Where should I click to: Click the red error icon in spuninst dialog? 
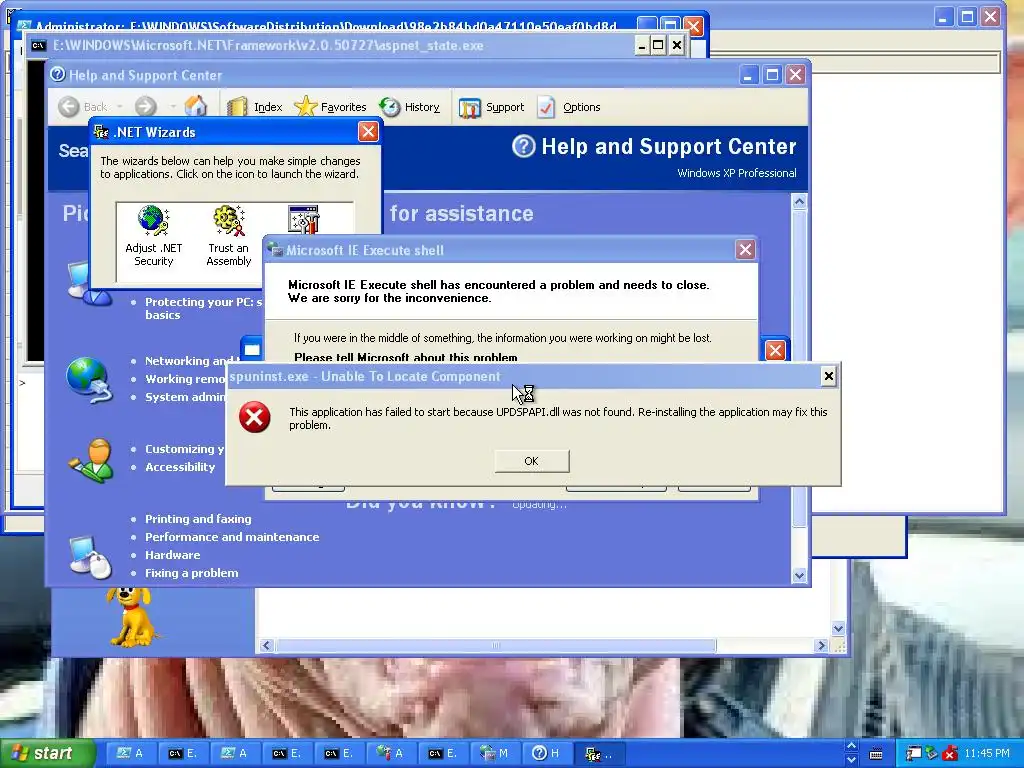coord(255,417)
